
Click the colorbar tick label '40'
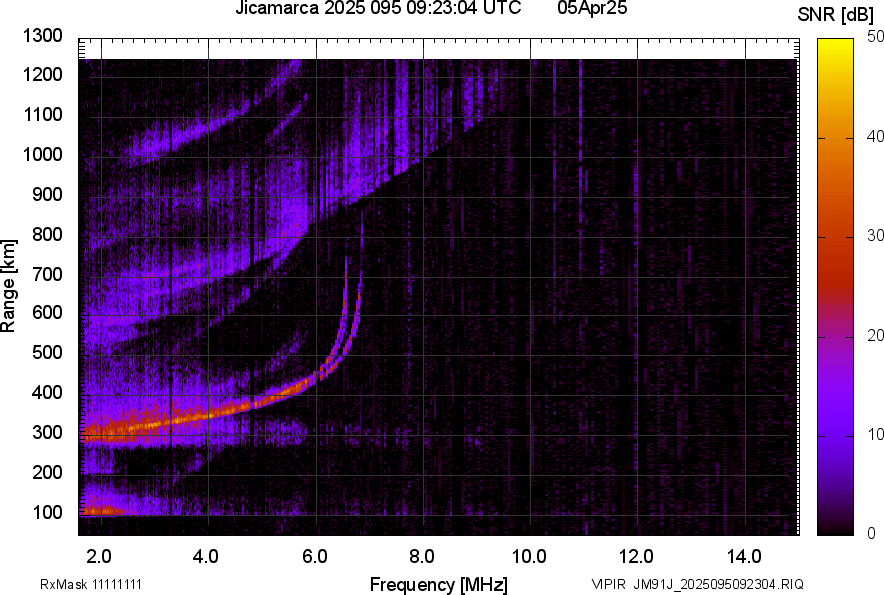point(876,136)
